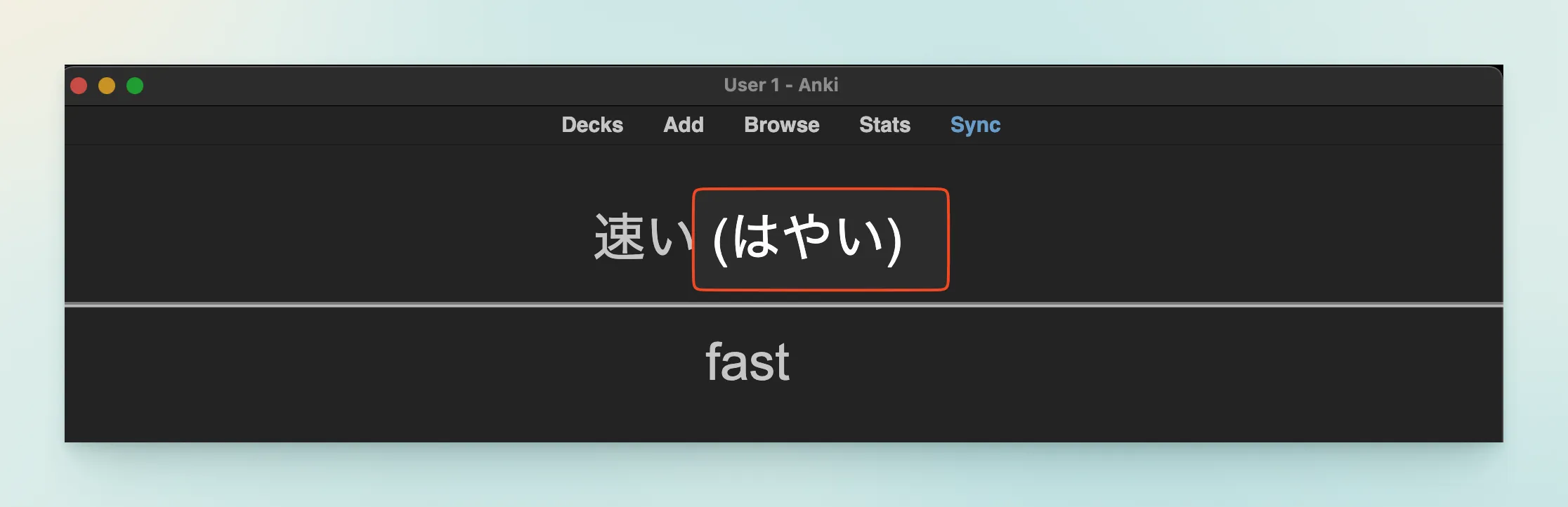The height and width of the screenshot is (507, 1568).
Task: Click the "User 1 - Anki" window title
Action: click(x=781, y=85)
